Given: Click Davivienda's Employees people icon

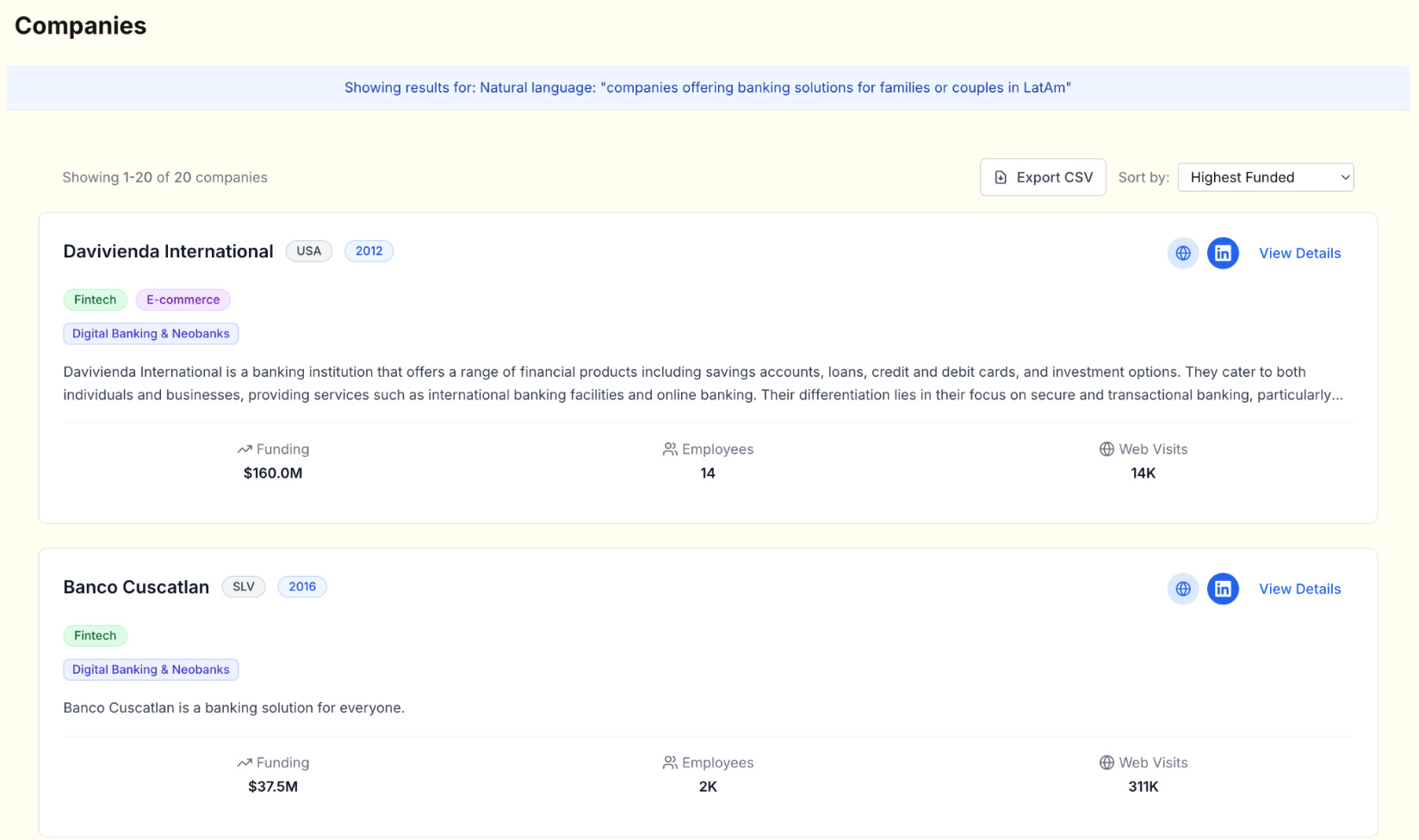Looking at the screenshot, I should [670, 449].
